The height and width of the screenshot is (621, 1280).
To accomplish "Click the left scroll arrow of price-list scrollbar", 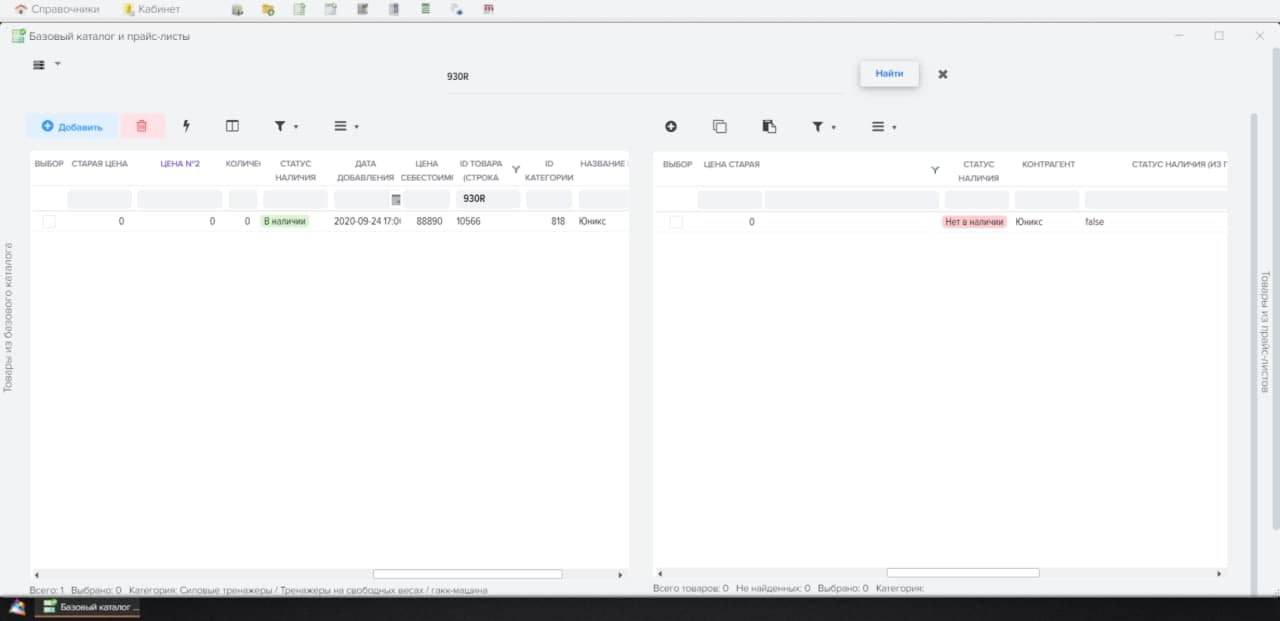I will pos(660,574).
